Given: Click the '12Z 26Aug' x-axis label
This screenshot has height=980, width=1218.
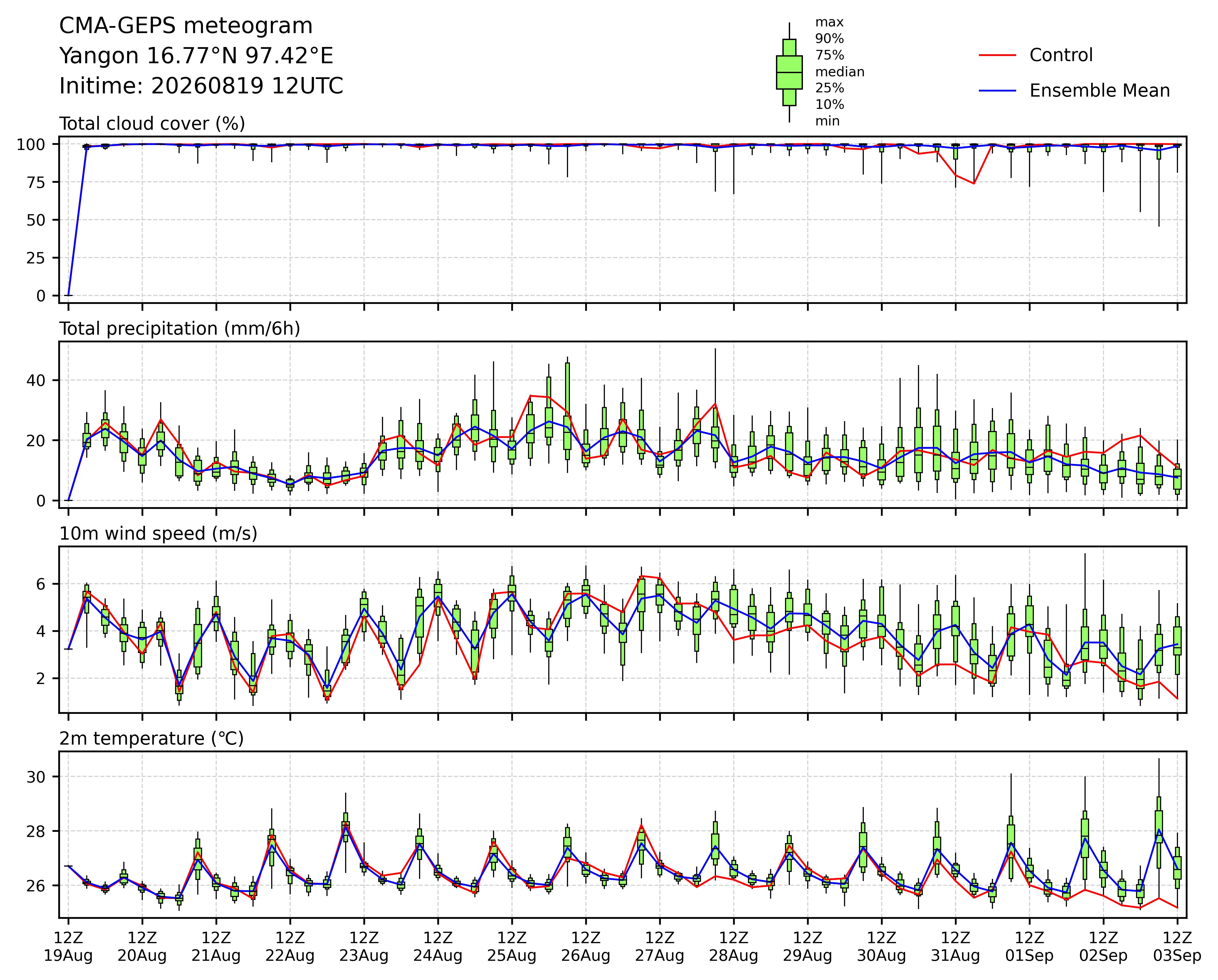Looking at the screenshot, I should pos(586,947).
